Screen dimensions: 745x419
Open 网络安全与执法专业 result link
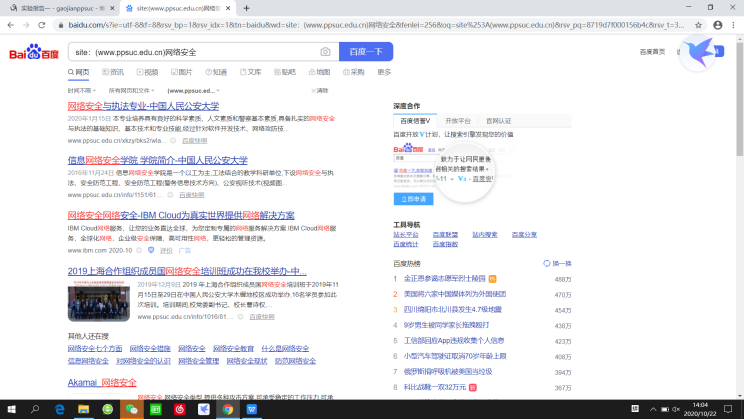pyautogui.click(x=143, y=106)
